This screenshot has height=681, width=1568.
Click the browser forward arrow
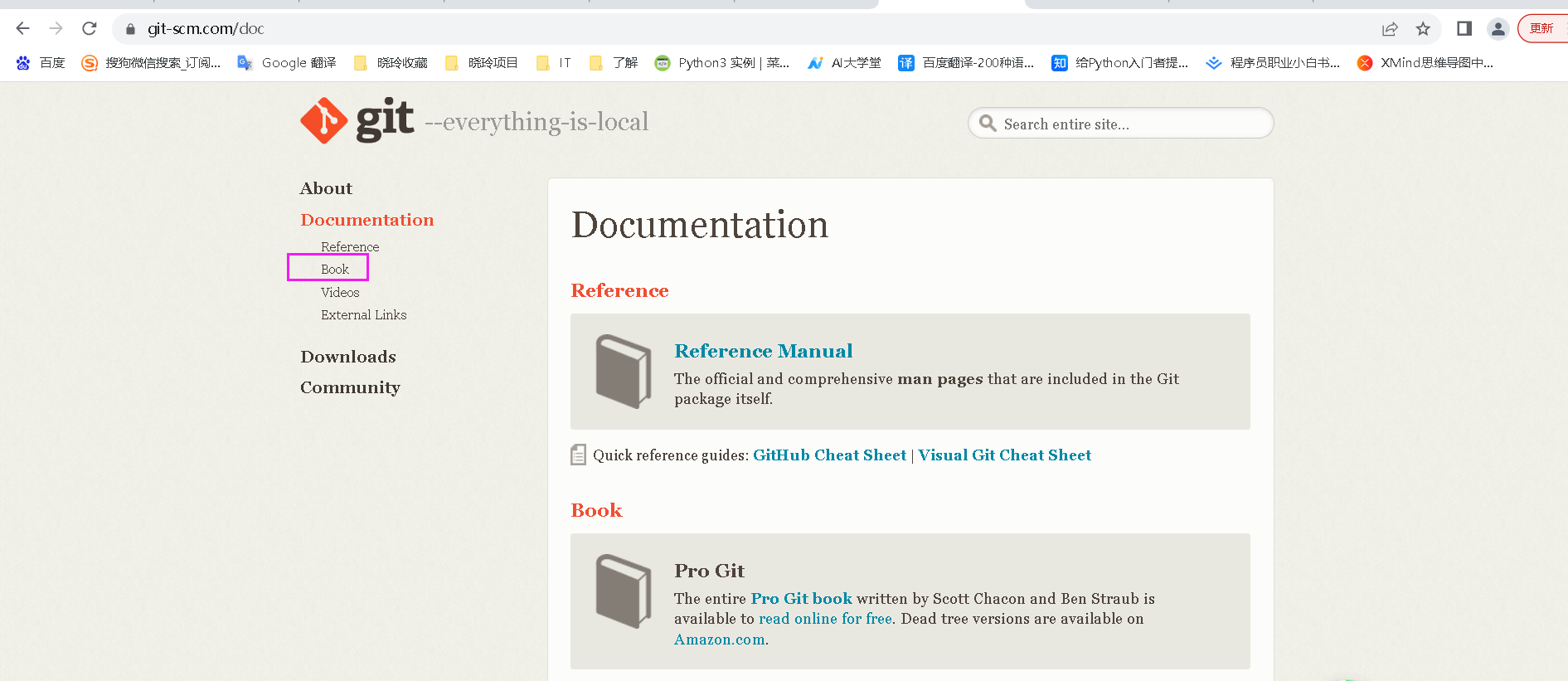pos(56,29)
